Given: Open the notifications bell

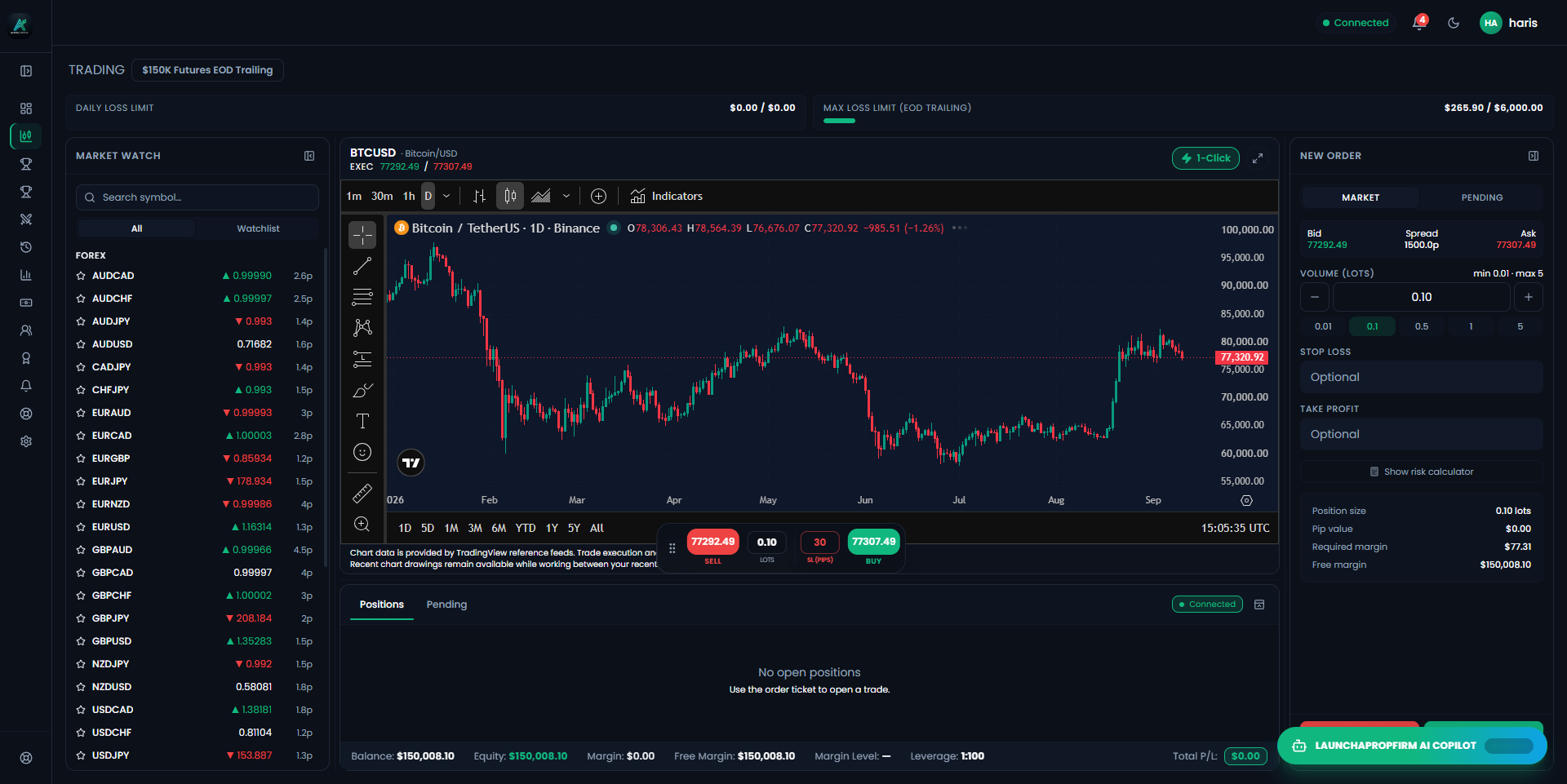Looking at the screenshot, I should point(1419,23).
